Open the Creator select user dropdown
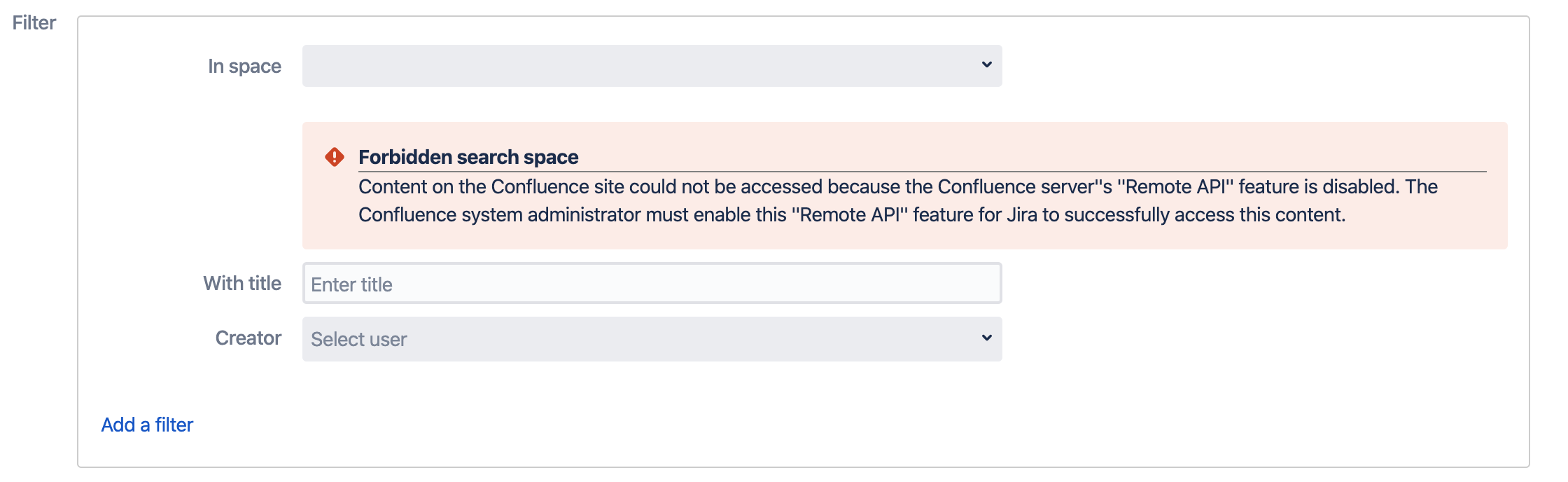The image size is (1568, 482). [x=651, y=339]
